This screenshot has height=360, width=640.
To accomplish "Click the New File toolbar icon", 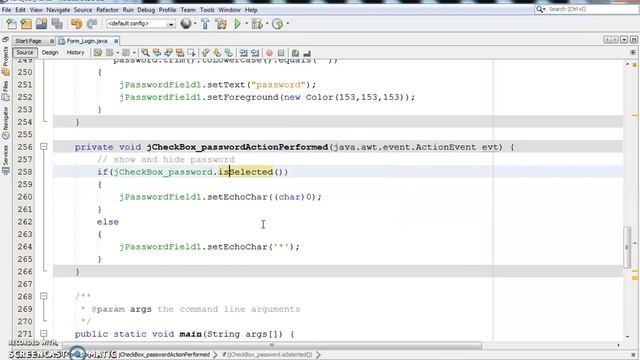I will tap(11, 24).
